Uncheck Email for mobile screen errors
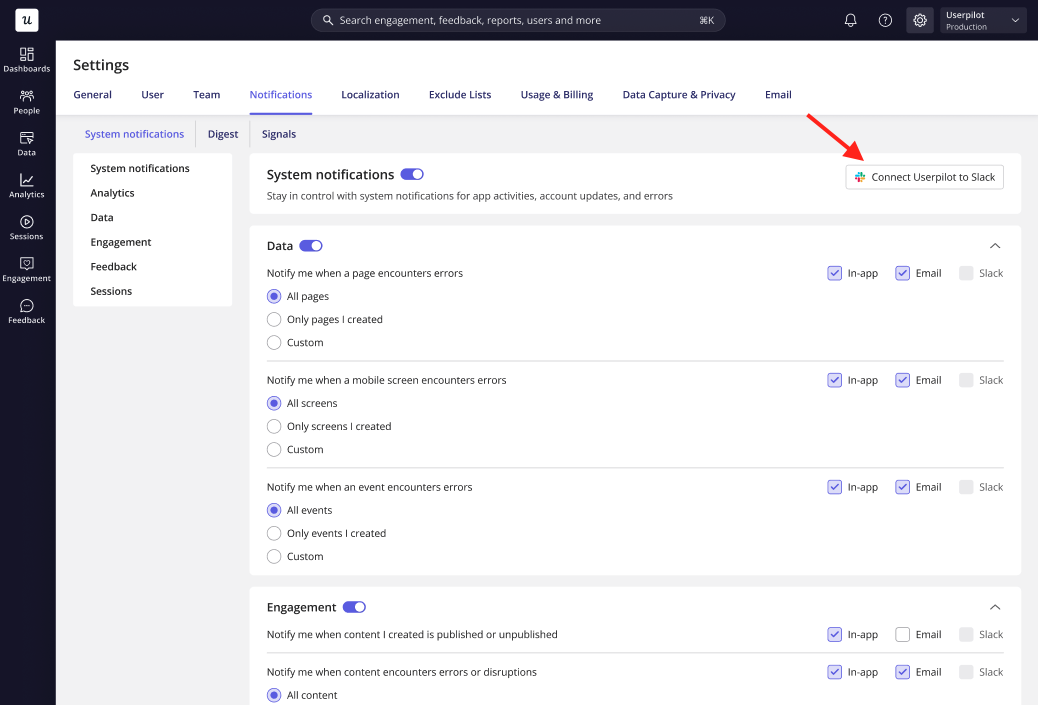This screenshot has height=705, width=1038. tap(902, 380)
